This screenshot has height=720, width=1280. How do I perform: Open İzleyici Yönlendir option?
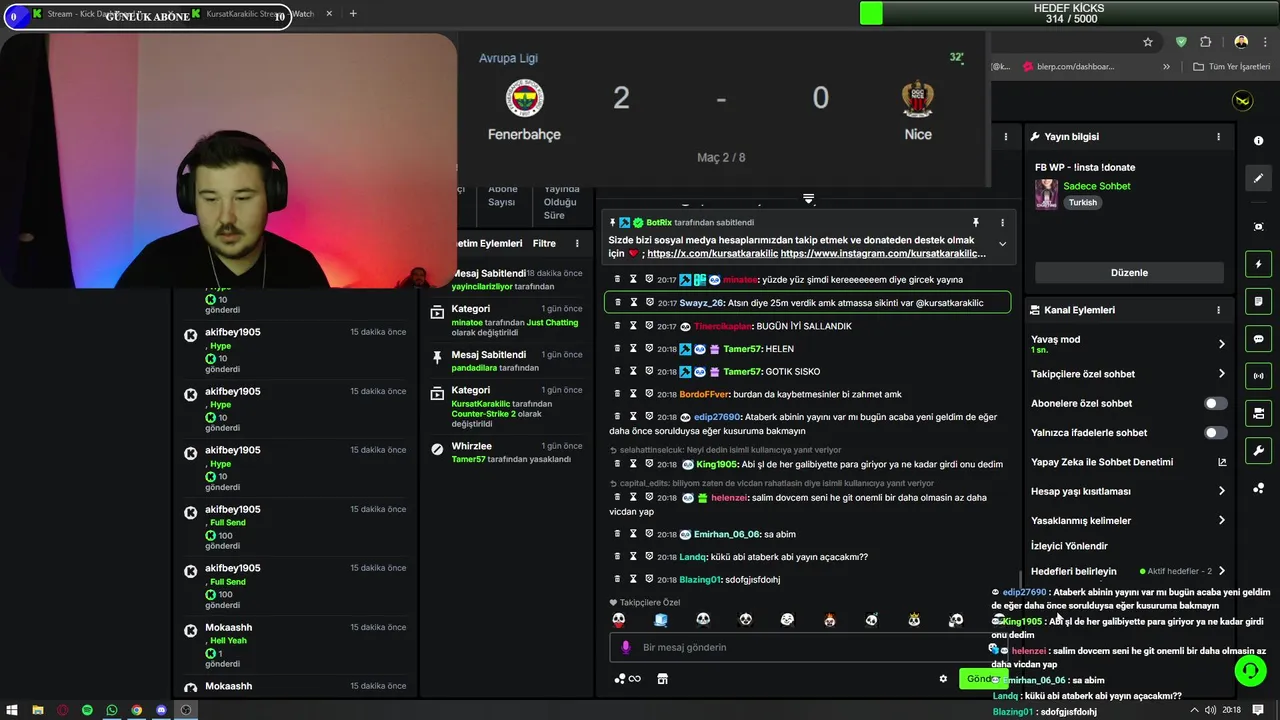[1069, 546]
